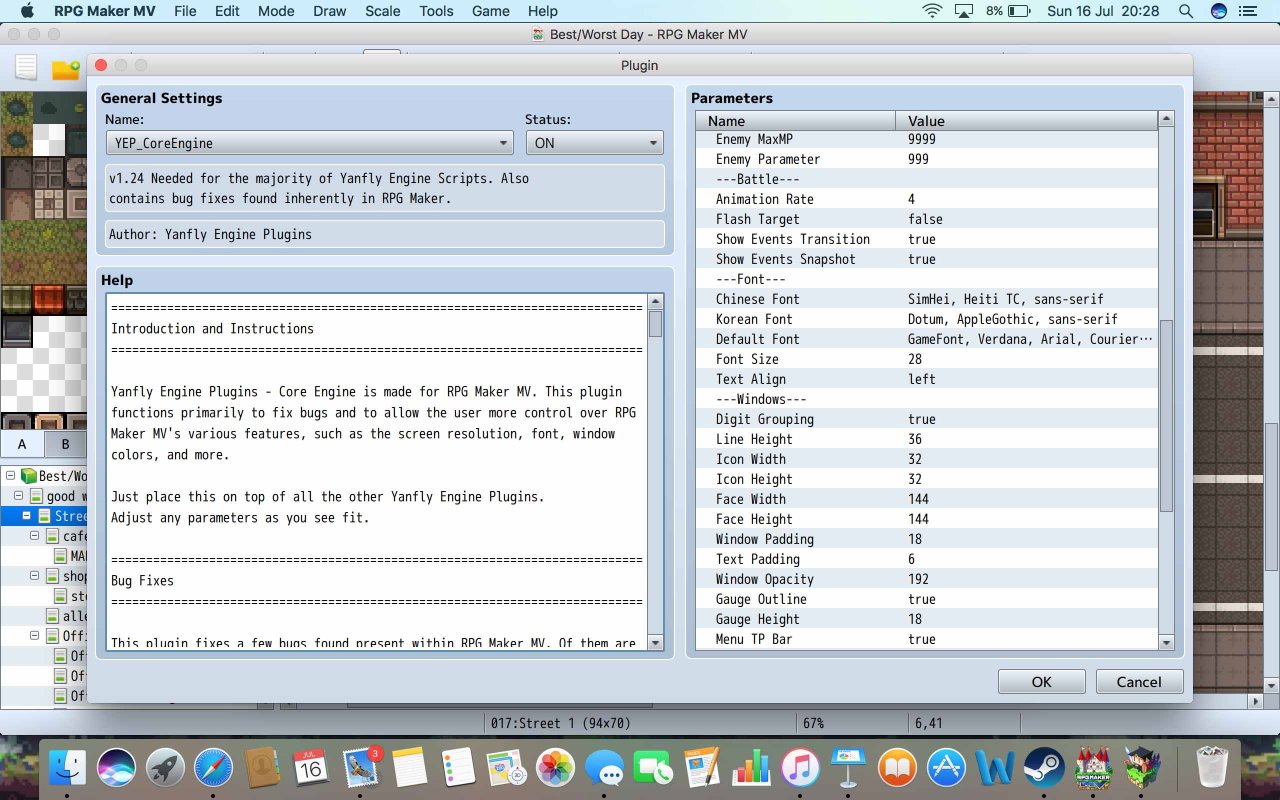Click the battery status icon
This screenshot has width=1280, height=800.
(1019, 11)
